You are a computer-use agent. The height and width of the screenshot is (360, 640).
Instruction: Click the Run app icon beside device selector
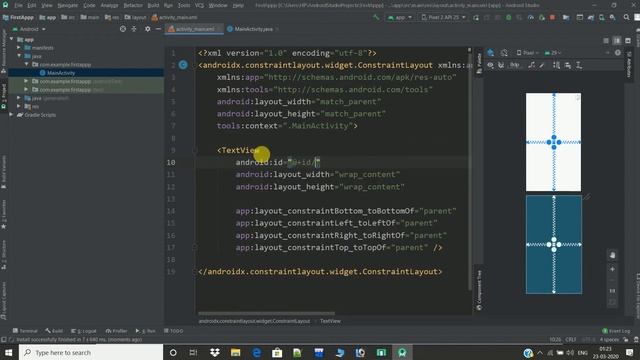[x=476, y=18]
